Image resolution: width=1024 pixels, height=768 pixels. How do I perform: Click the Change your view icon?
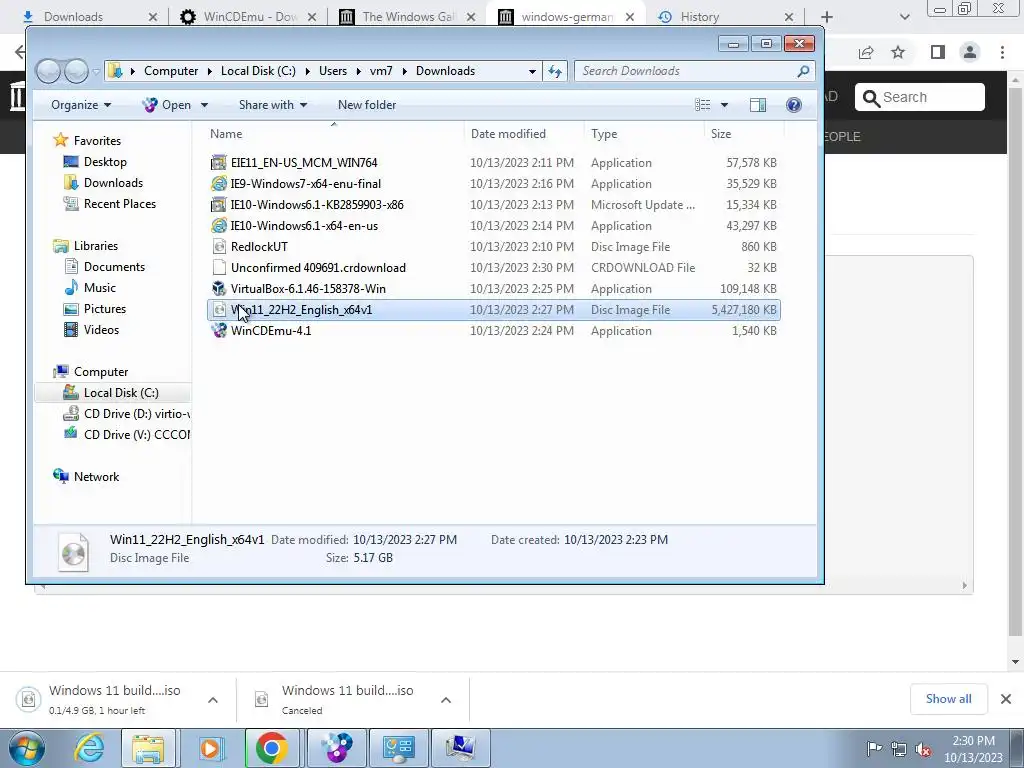pyautogui.click(x=703, y=104)
